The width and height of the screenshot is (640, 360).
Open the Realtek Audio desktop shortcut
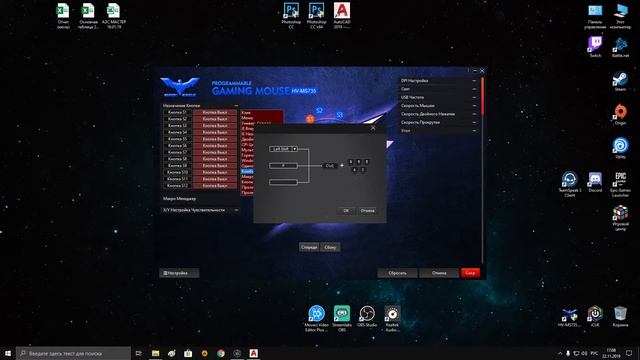click(392, 318)
